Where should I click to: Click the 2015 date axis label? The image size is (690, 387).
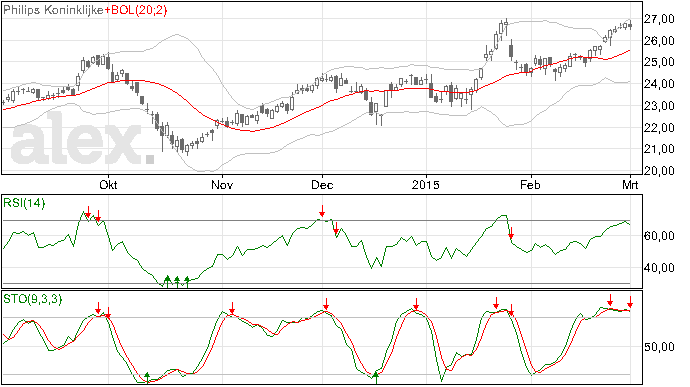click(426, 184)
